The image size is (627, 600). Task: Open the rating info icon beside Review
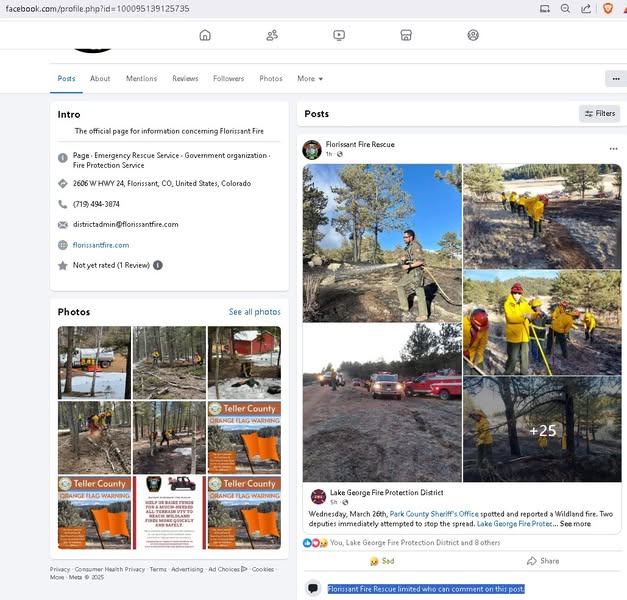(158, 265)
